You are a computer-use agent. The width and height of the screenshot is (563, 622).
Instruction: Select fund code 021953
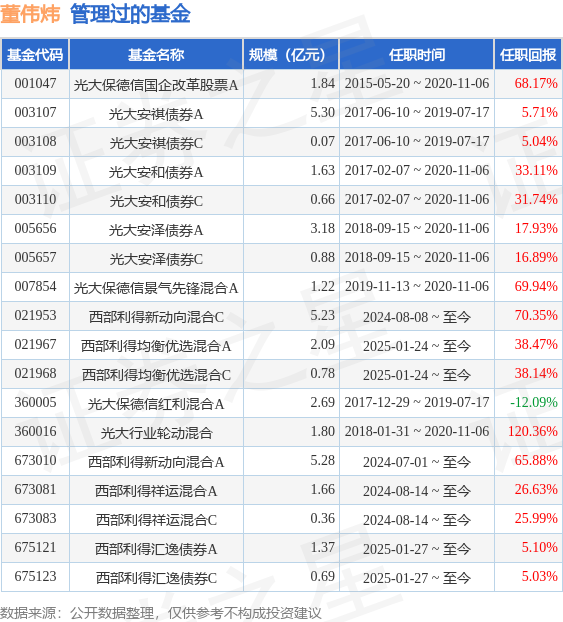tap(35, 315)
